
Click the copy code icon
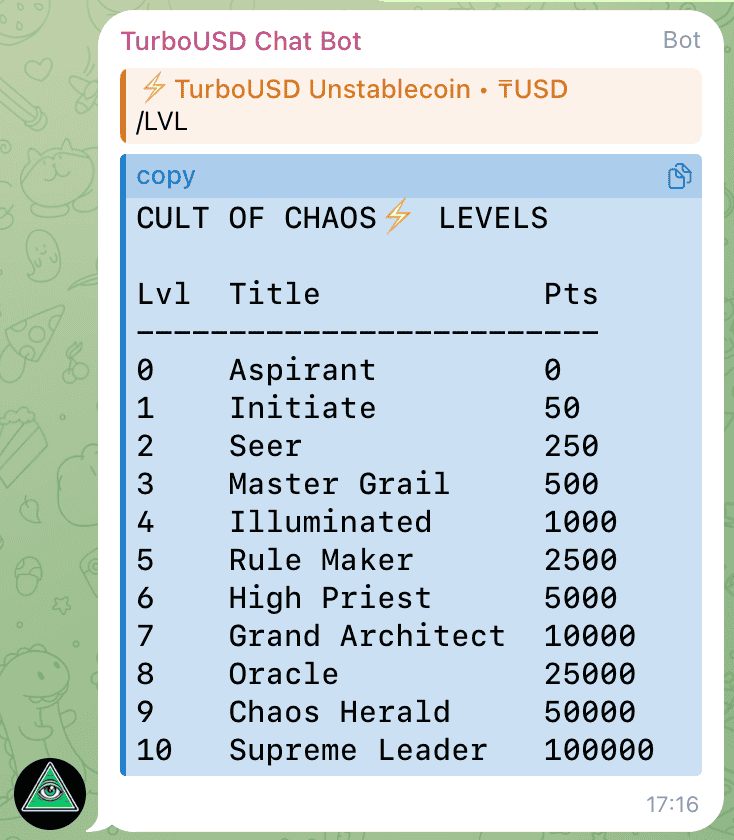click(x=679, y=177)
